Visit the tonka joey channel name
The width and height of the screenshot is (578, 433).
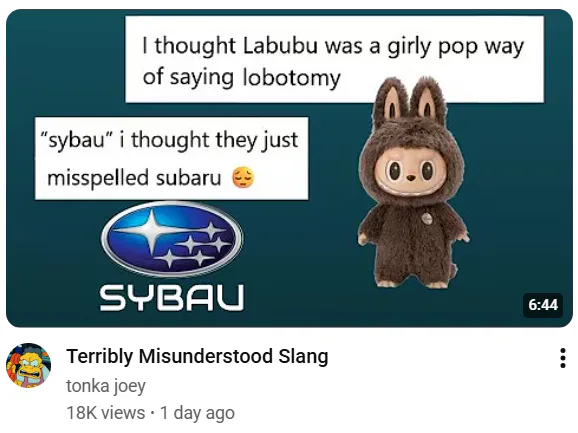point(106,386)
